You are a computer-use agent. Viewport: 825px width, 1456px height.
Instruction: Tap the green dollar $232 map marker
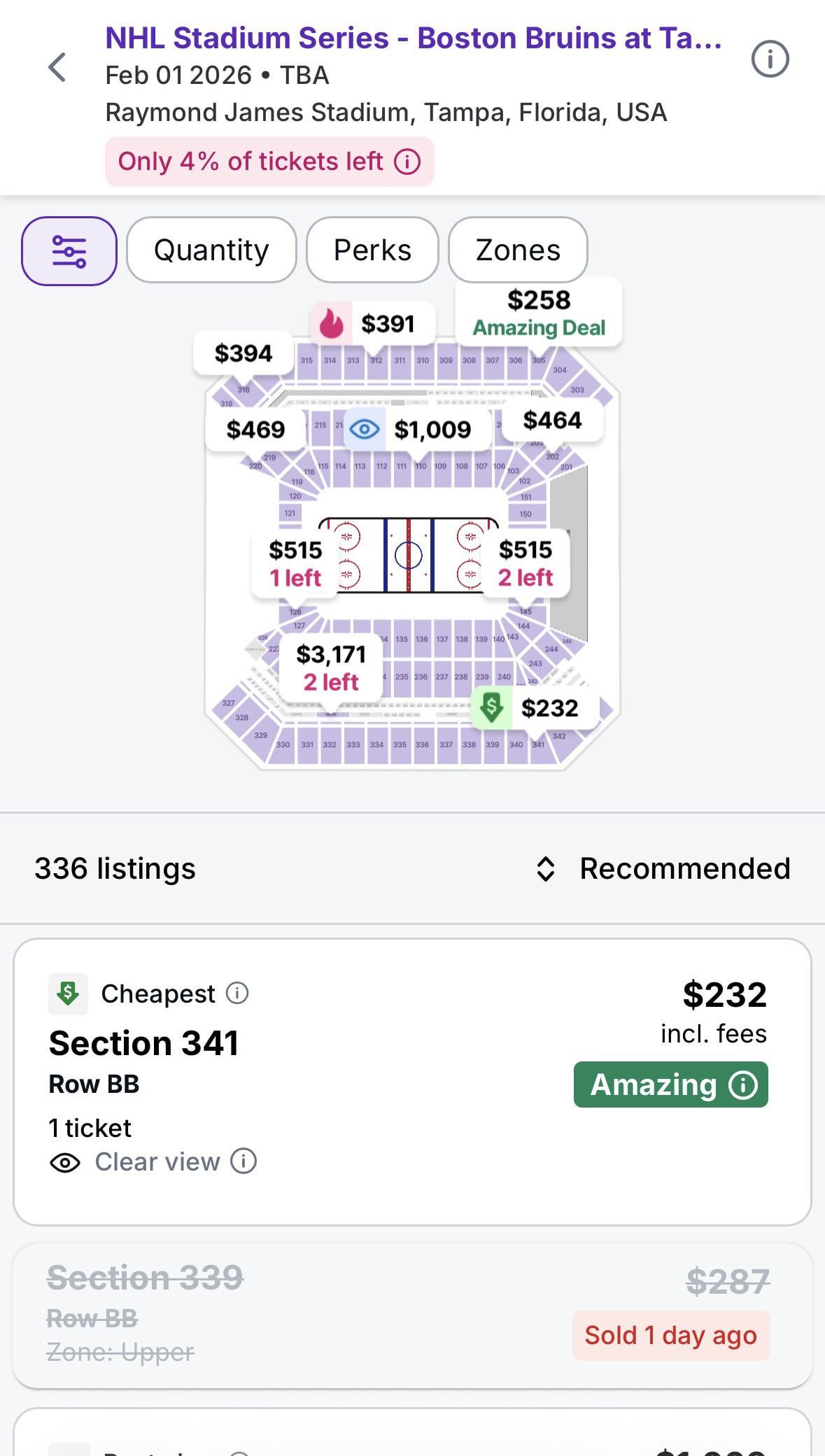click(x=535, y=707)
